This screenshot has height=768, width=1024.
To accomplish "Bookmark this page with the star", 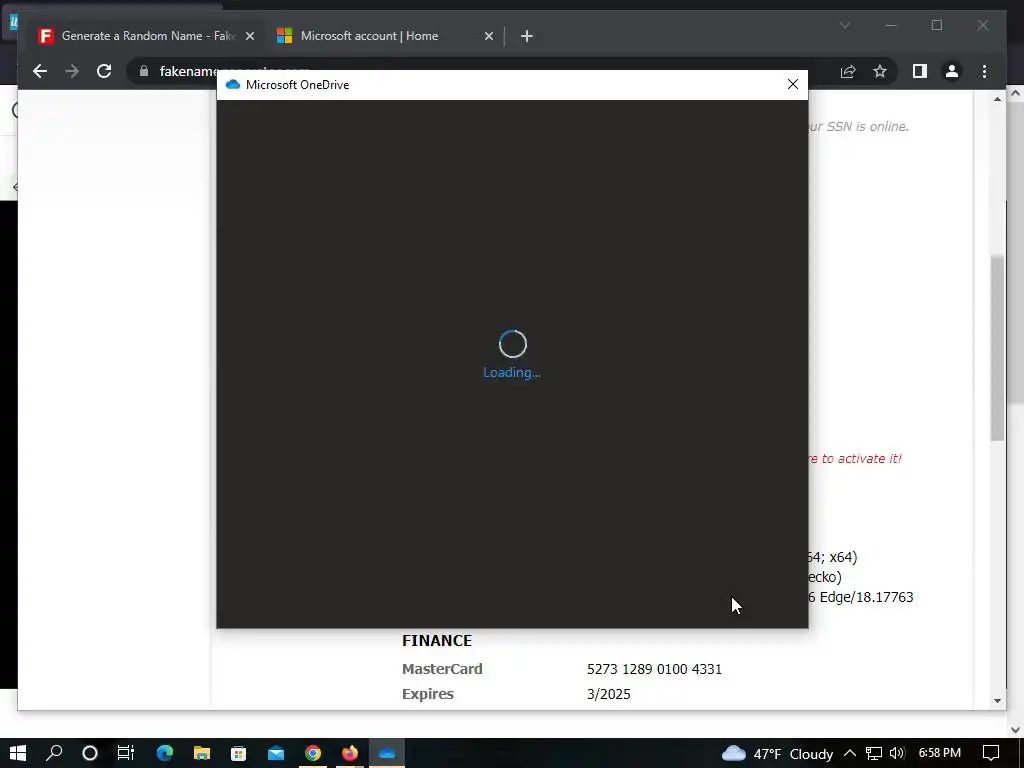I will point(880,71).
